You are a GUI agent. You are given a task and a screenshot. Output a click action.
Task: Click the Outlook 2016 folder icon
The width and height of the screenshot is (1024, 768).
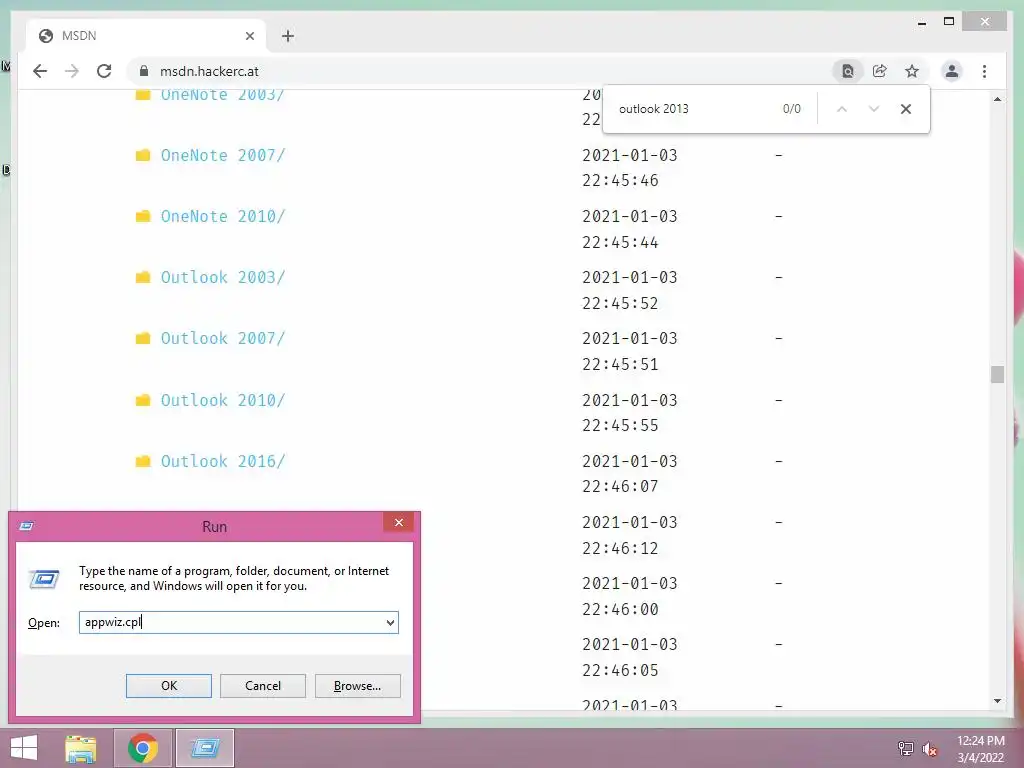click(143, 461)
